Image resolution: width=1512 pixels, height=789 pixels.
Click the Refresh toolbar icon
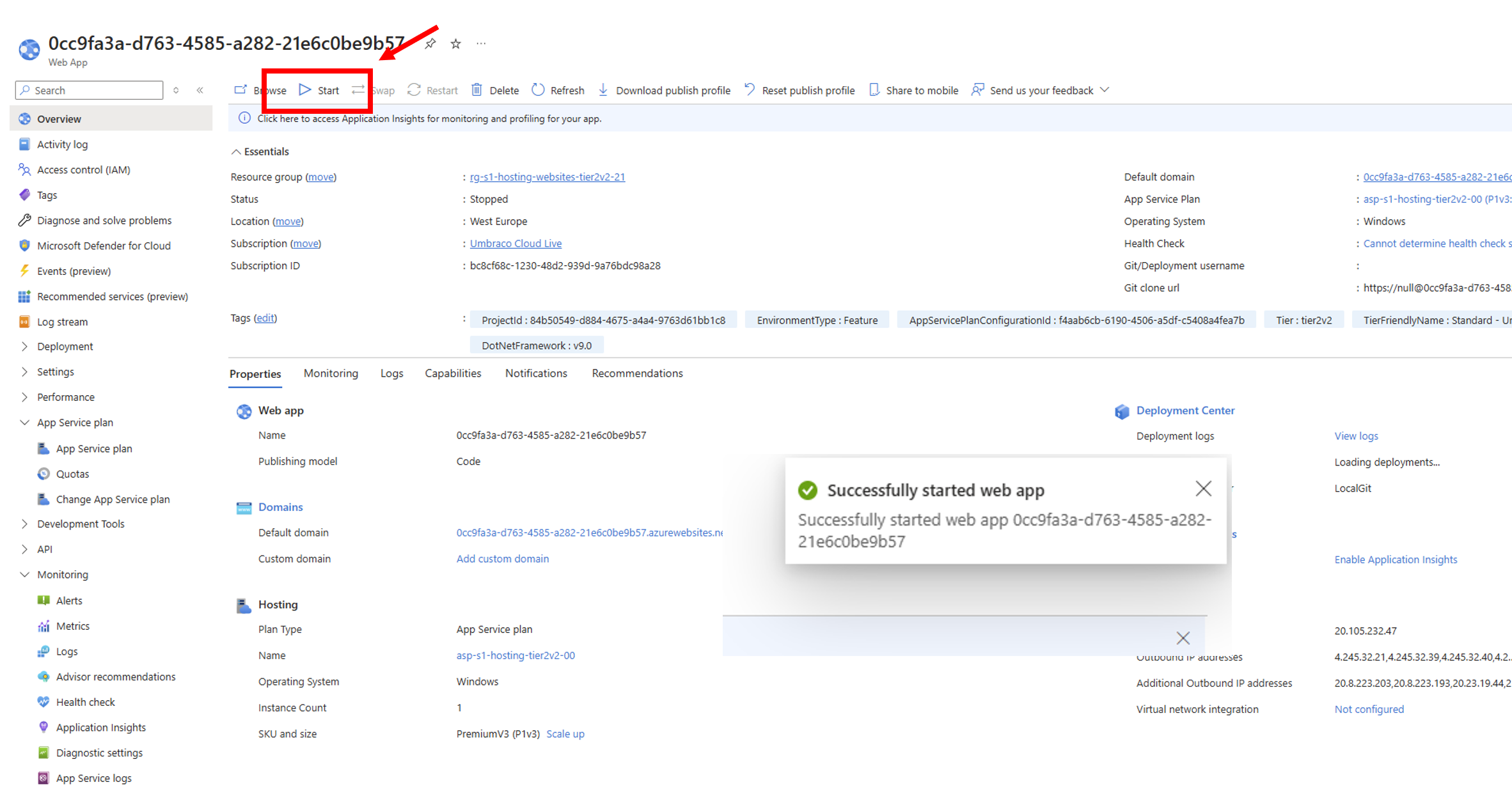[x=539, y=90]
